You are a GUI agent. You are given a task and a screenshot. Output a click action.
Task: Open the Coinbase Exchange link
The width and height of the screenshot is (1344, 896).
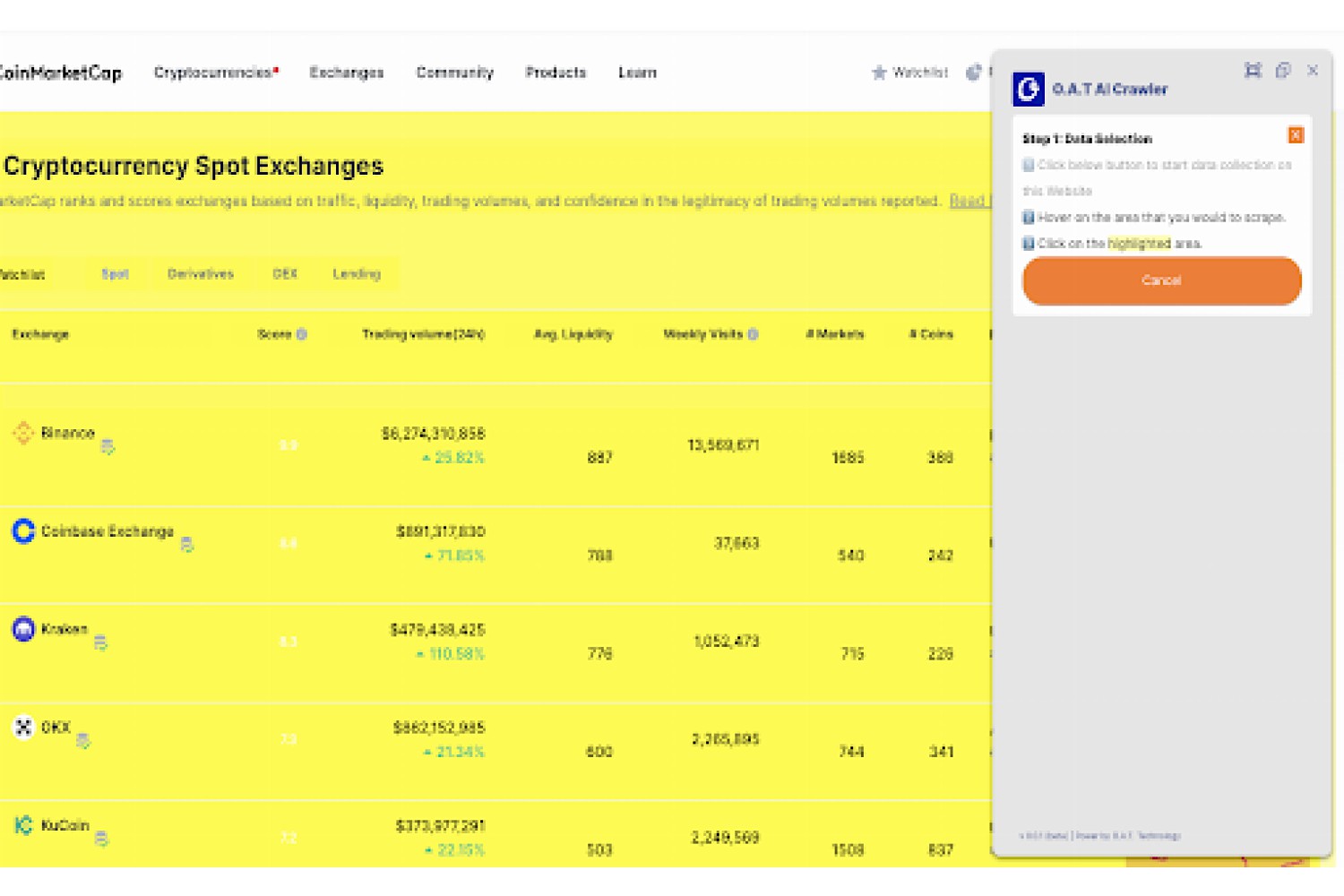tap(108, 531)
